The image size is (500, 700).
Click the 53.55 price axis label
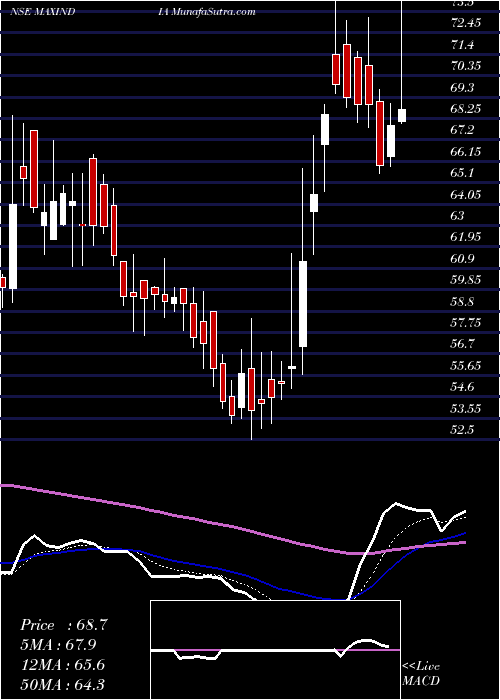click(466, 408)
